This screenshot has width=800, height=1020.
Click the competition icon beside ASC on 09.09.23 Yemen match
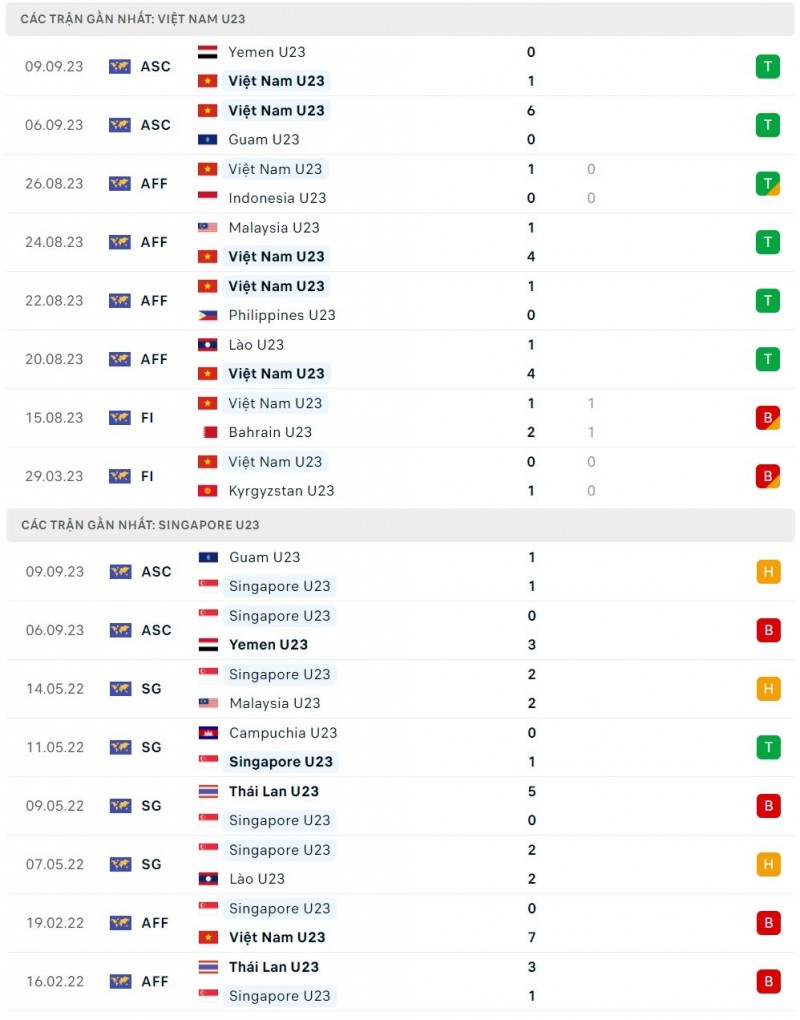pyautogui.click(x=120, y=67)
